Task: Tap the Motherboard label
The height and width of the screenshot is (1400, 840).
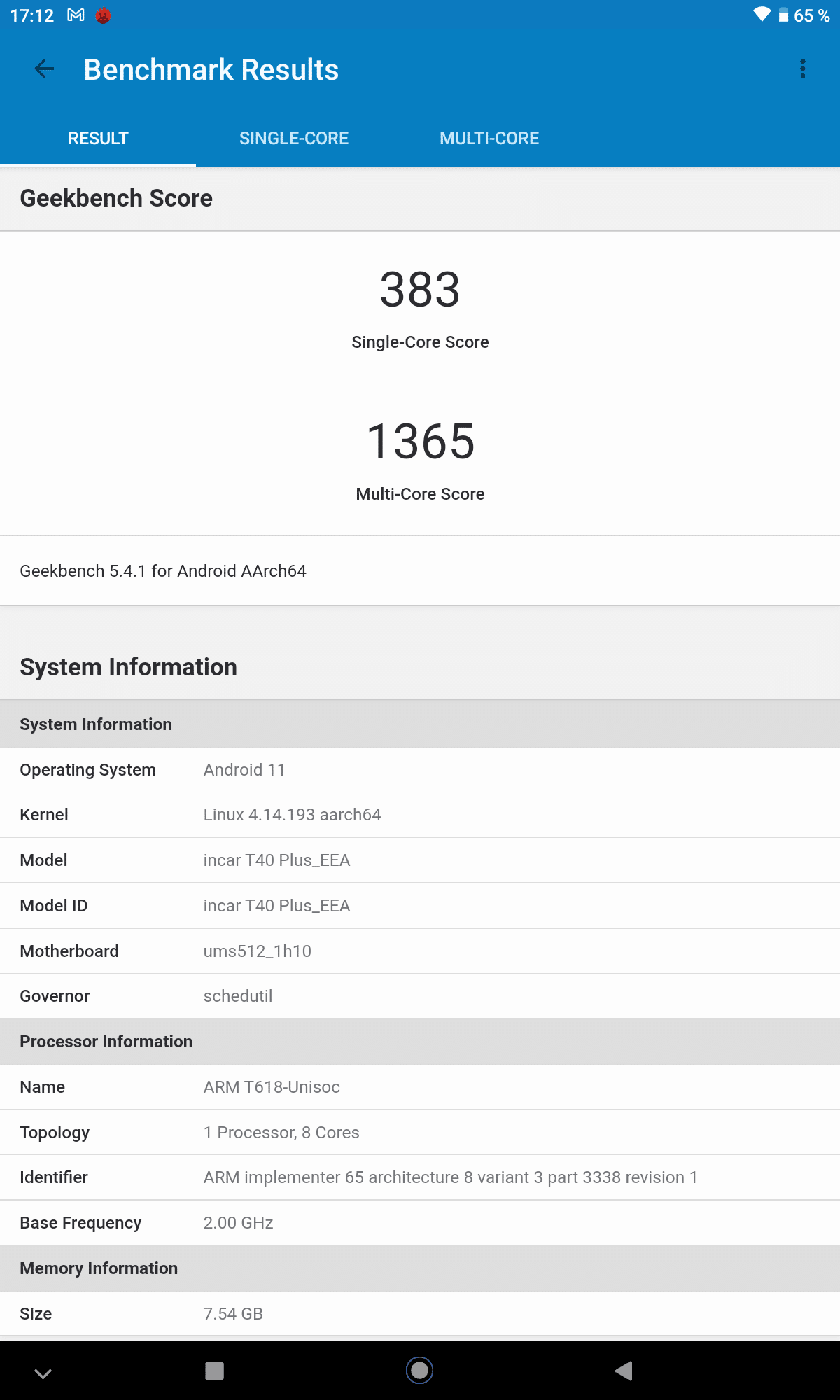Action: click(69, 951)
